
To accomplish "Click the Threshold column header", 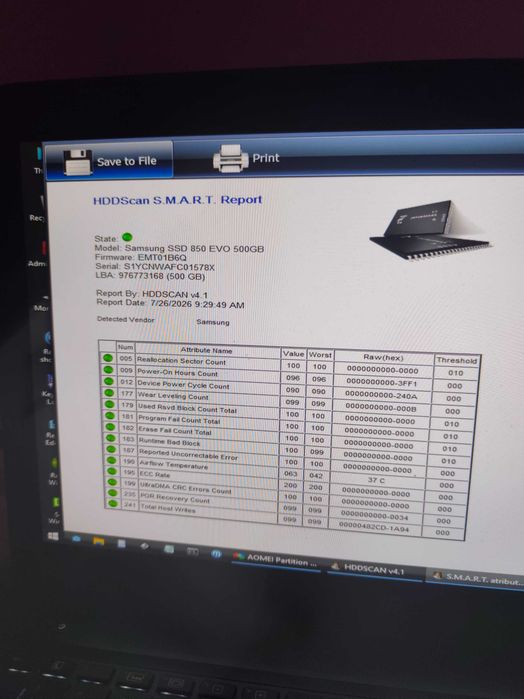I will tap(457, 360).
